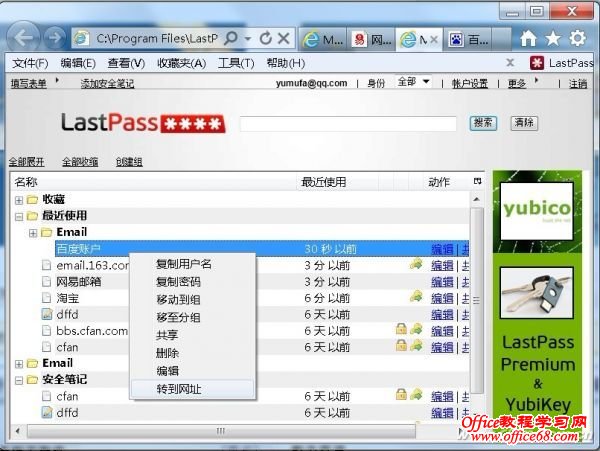Refresh the page with the reload icon

click(266, 38)
